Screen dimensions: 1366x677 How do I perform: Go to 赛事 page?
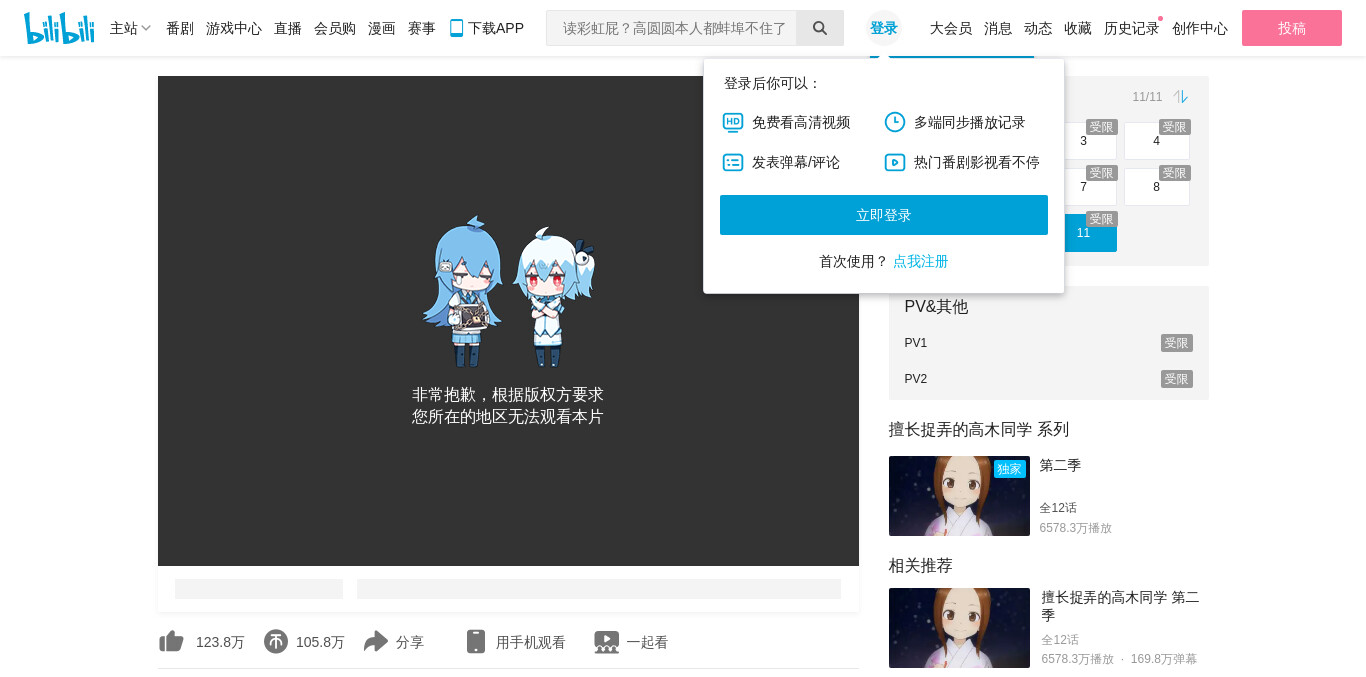pyautogui.click(x=422, y=28)
